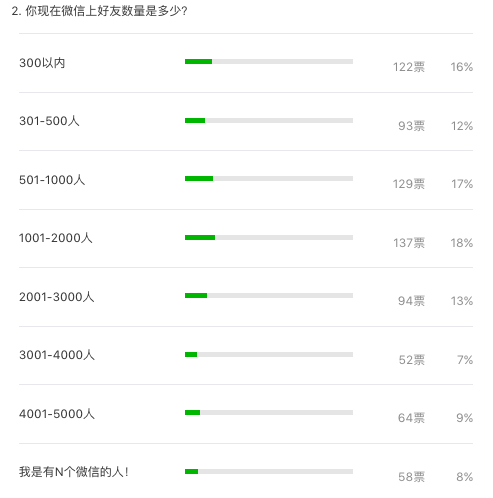The width and height of the screenshot is (493, 498).
Task: Select the 1001-2000人 option
Action: pos(55,238)
